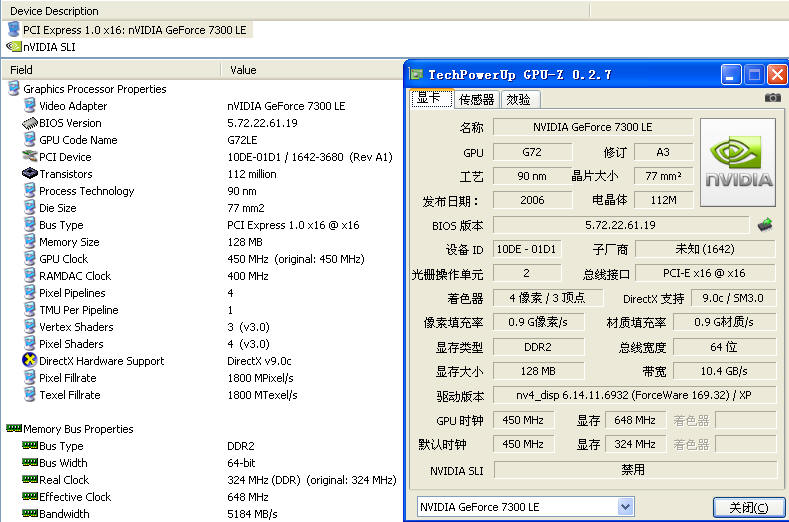
Task: Click the GPU-Z screenshot camera icon
Action: click(x=772, y=98)
